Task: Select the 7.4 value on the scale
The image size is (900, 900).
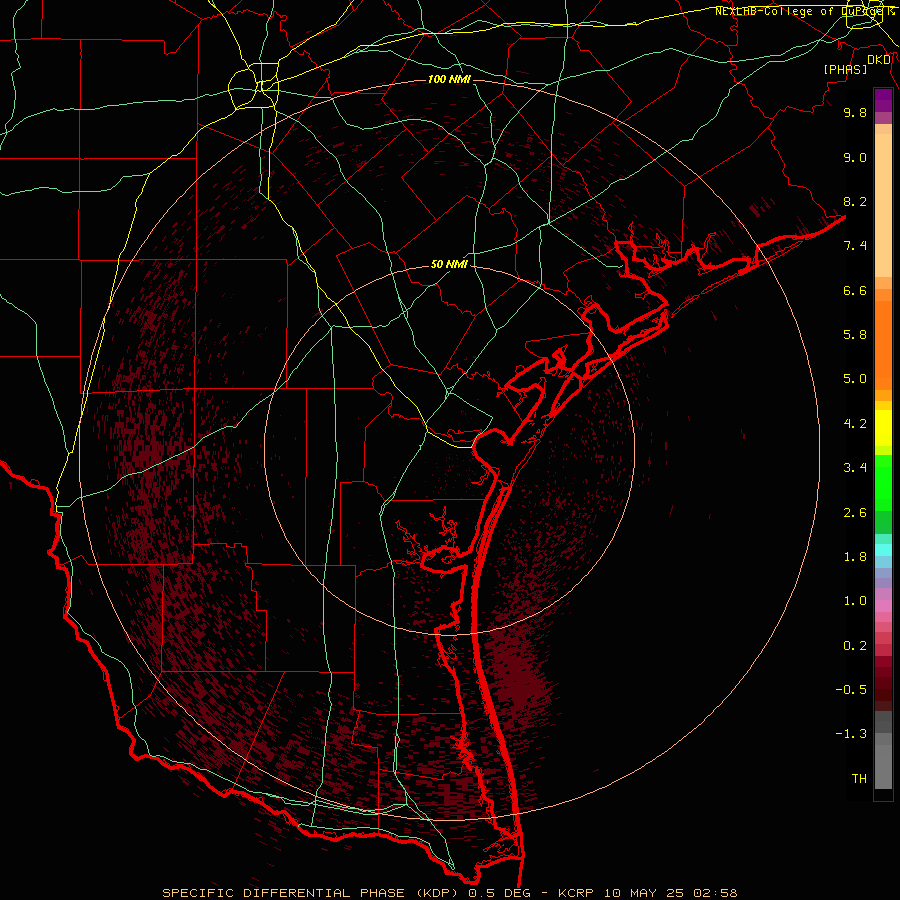Action: click(855, 246)
